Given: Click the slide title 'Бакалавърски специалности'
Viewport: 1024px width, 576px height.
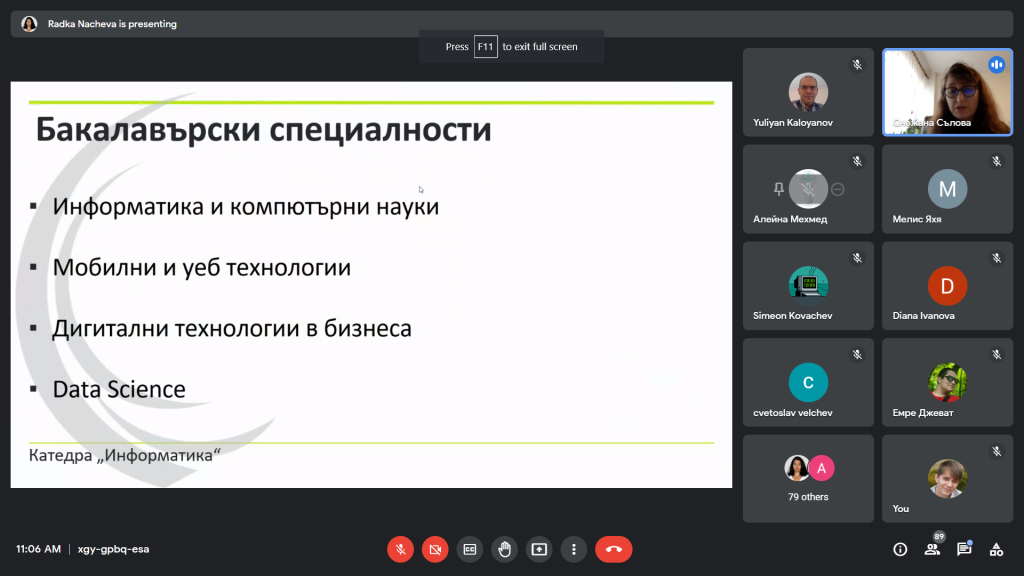Looking at the screenshot, I should [263, 129].
